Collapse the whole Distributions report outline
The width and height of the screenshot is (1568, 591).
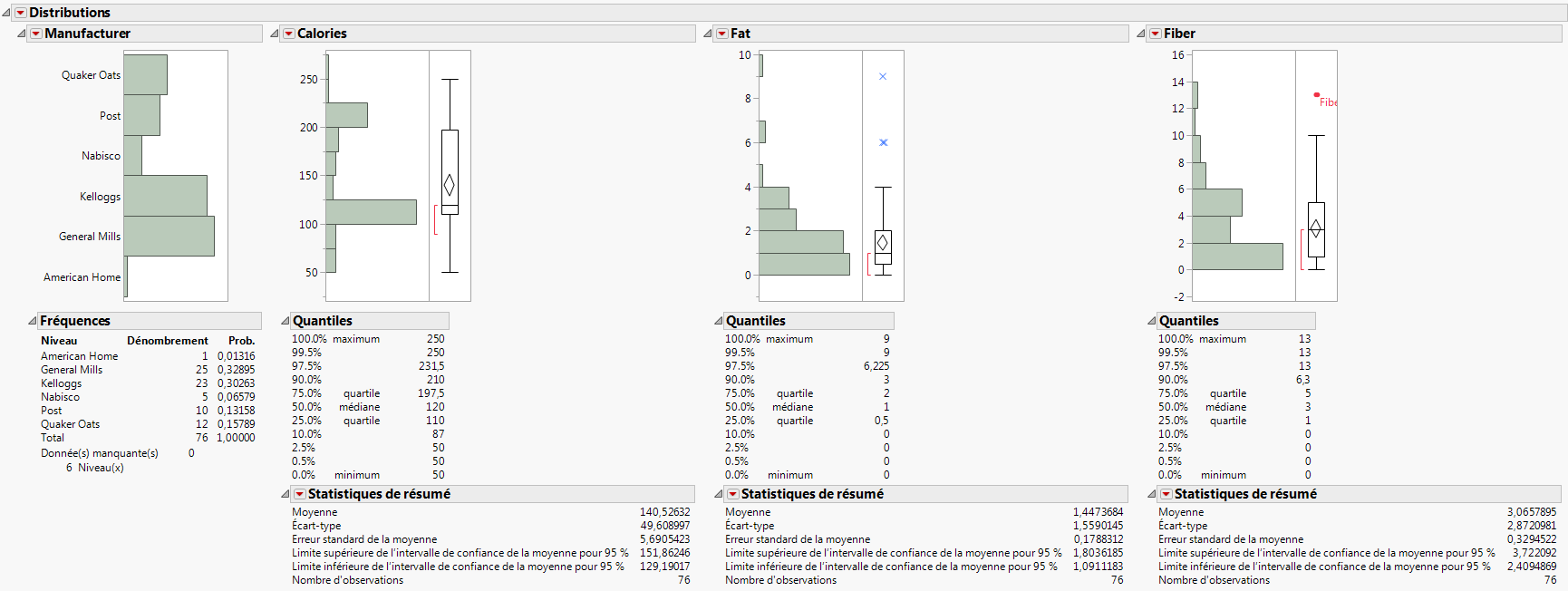6,13
